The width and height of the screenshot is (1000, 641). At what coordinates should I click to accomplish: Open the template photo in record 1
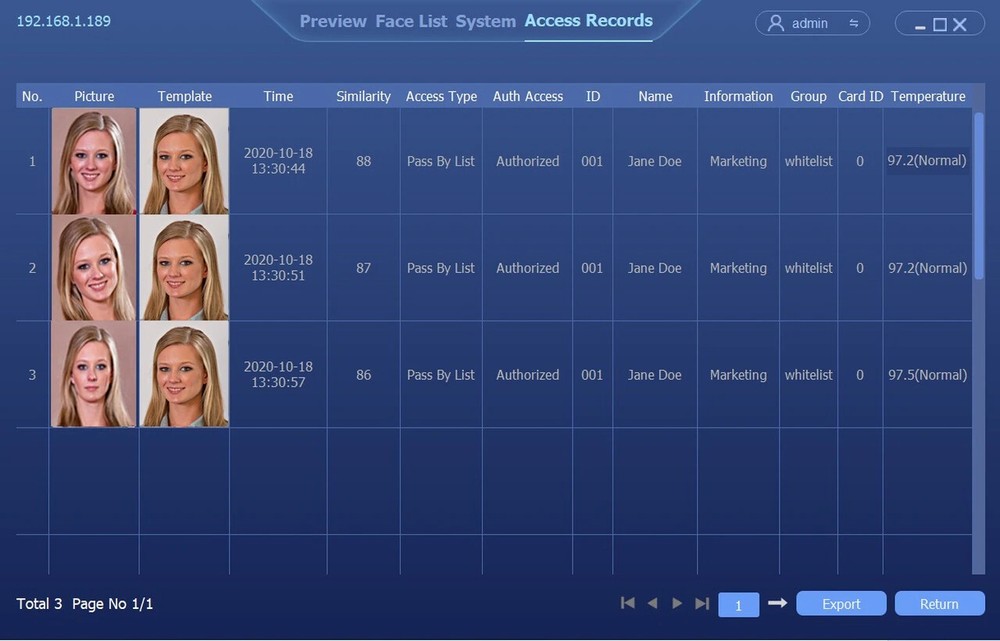point(184,161)
